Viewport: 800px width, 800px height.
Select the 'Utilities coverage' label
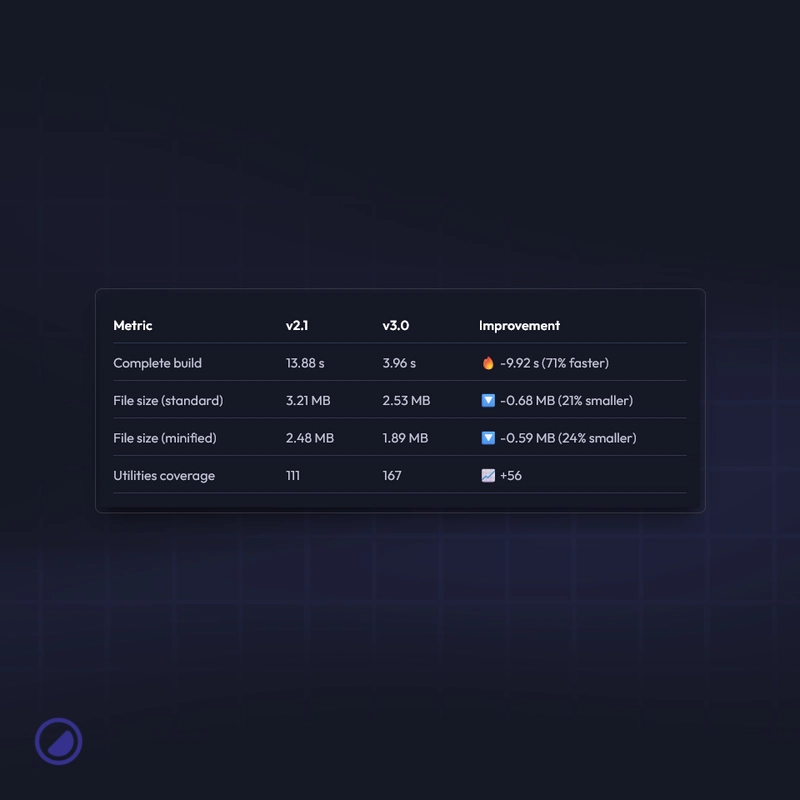click(x=164, y=476)
